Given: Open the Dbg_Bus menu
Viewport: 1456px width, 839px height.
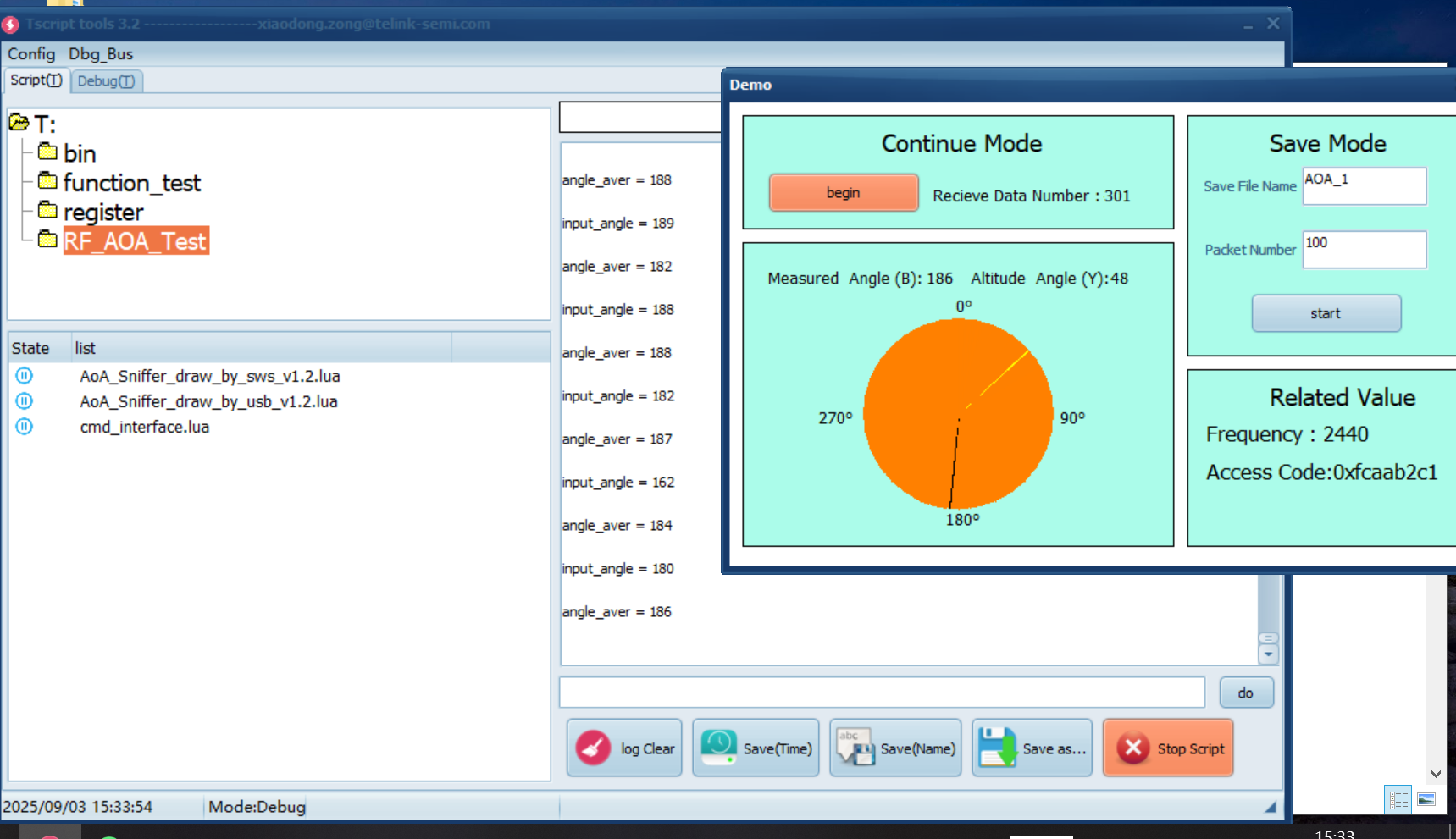Looking at the screenshot, I should pyautogui.click(x=101, y=53).
